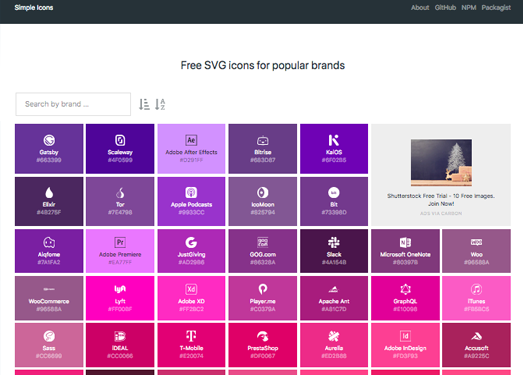
Task: Select the Bit logo icon
Action: pyautogui.click(x=334, y=193)
